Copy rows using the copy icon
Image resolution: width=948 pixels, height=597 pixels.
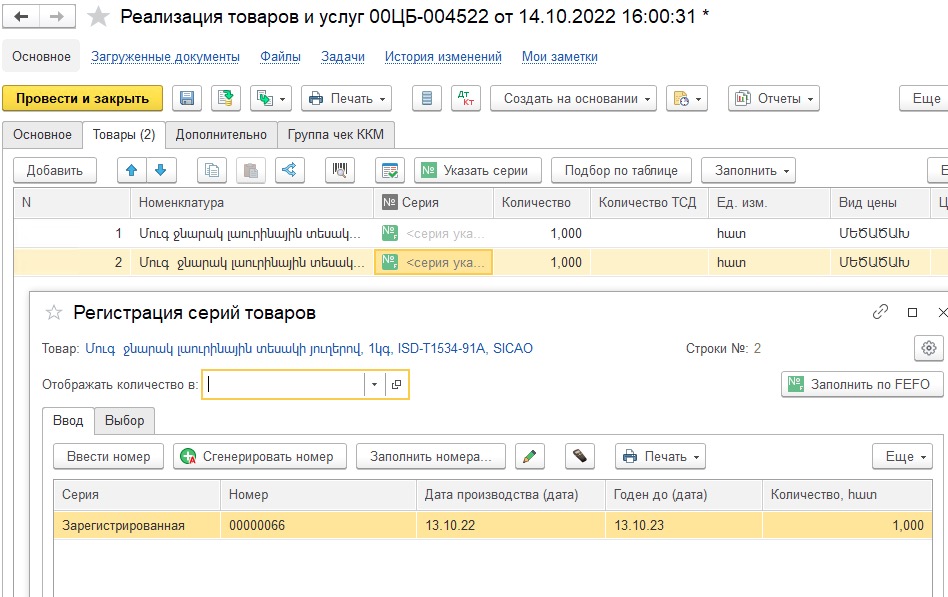click(x=212, y=171)
